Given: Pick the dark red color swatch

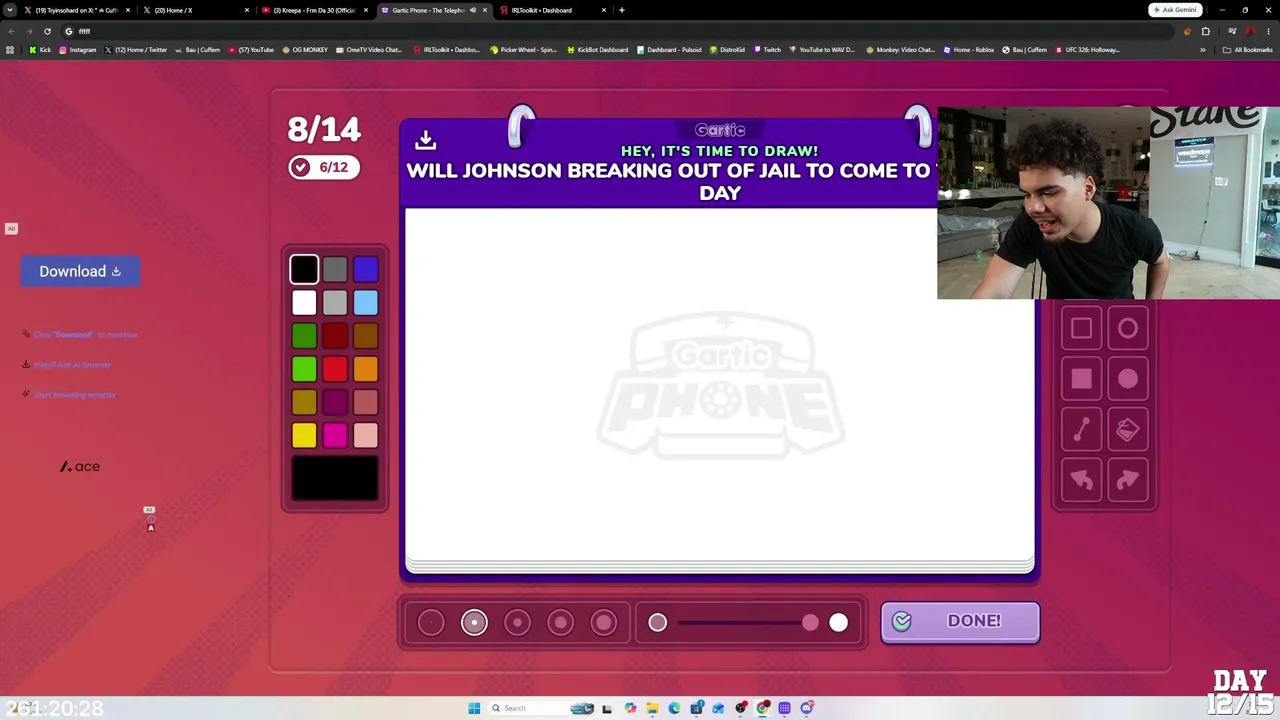Looking at the screenshot, I should tap(335, 336).
